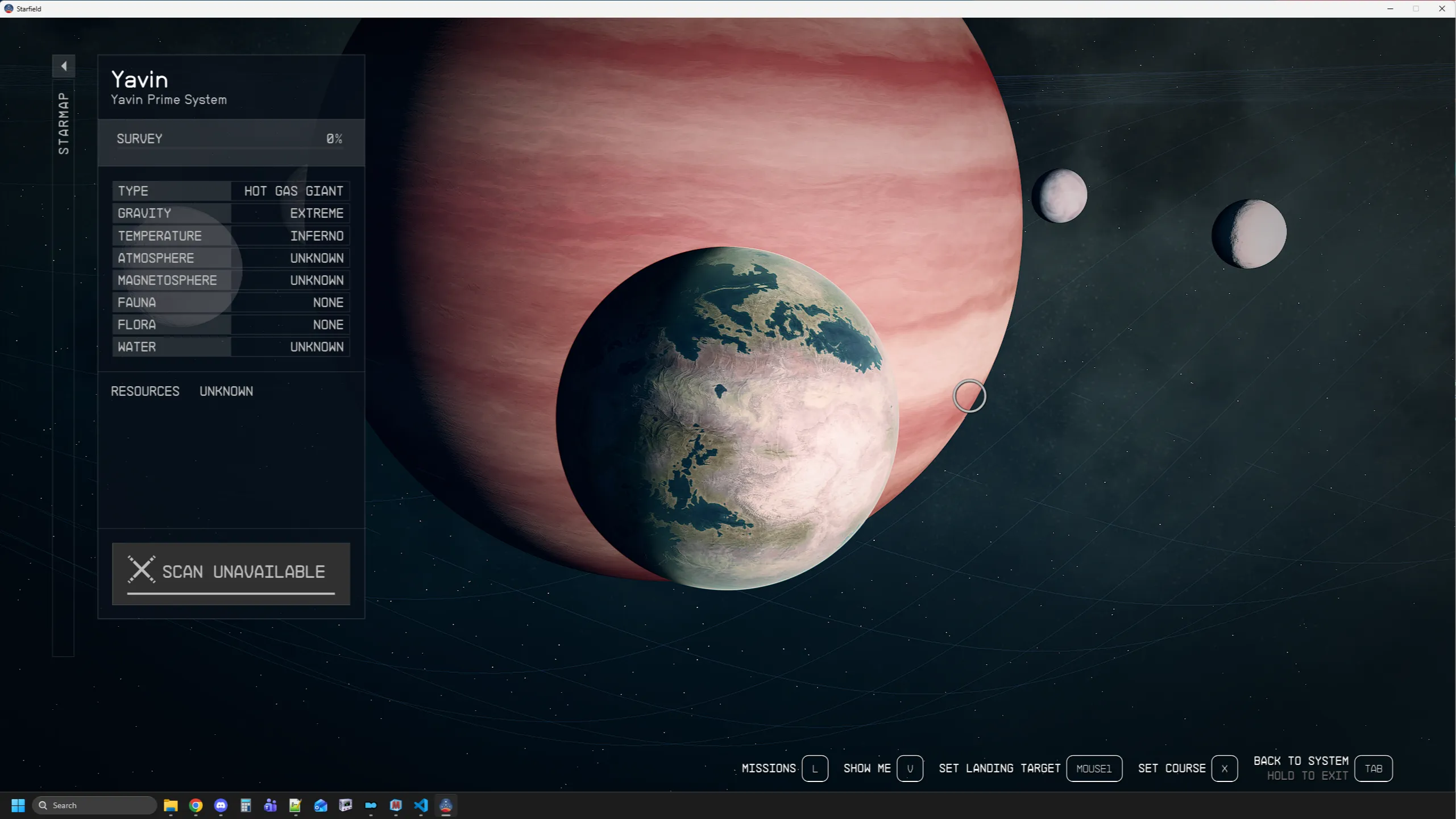Select the small moon nearest the gas giant
This screenshot has width=1456, height=819.
click(1060, 196)
